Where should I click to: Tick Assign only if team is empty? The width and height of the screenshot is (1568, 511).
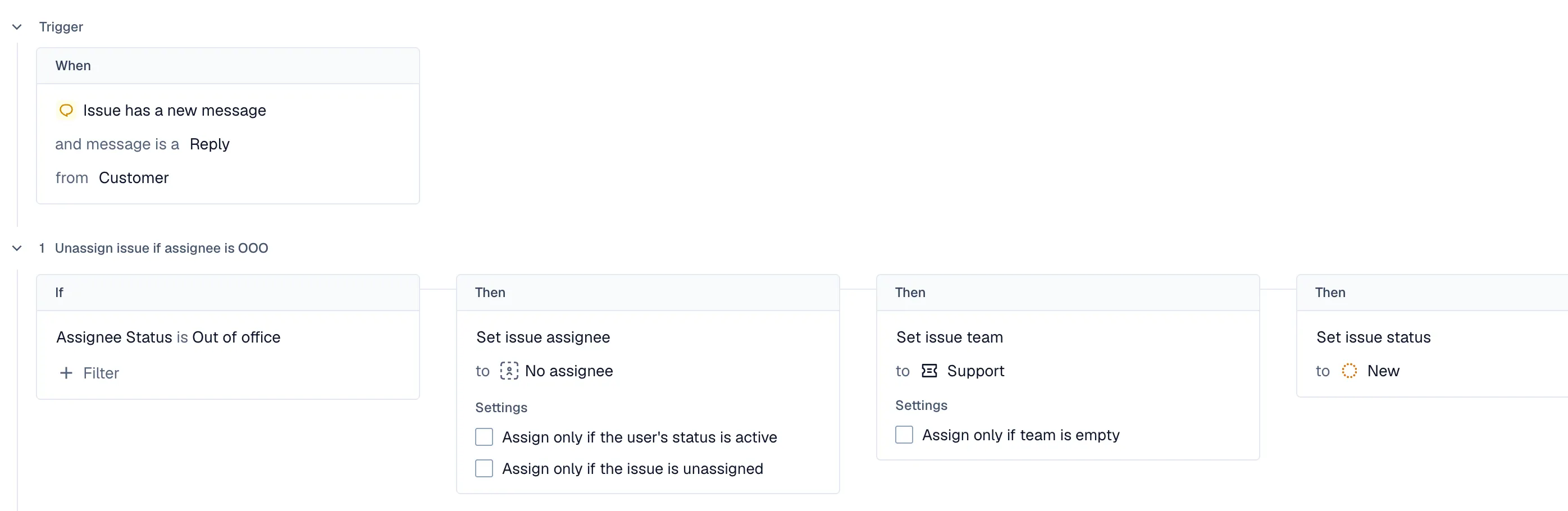point(904,435)
